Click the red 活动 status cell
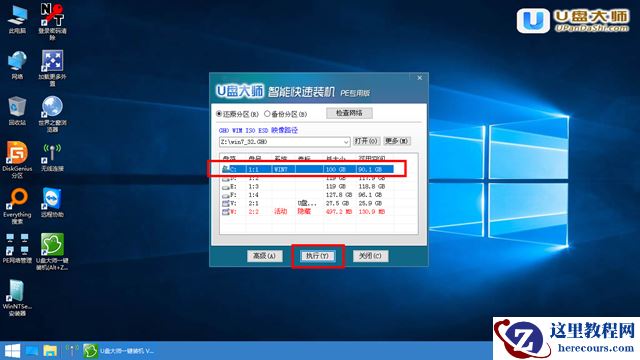 280,211
